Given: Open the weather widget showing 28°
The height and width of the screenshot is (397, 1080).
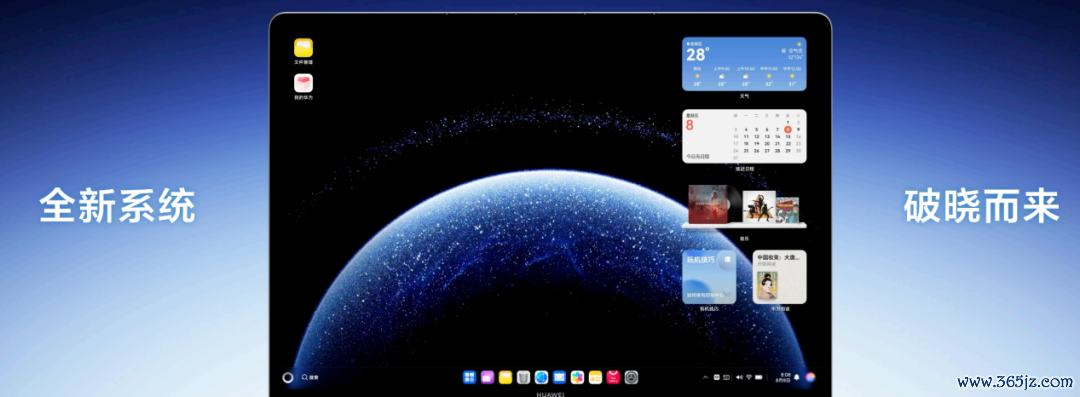Looking at the screenshot, I should pos(745,63).
